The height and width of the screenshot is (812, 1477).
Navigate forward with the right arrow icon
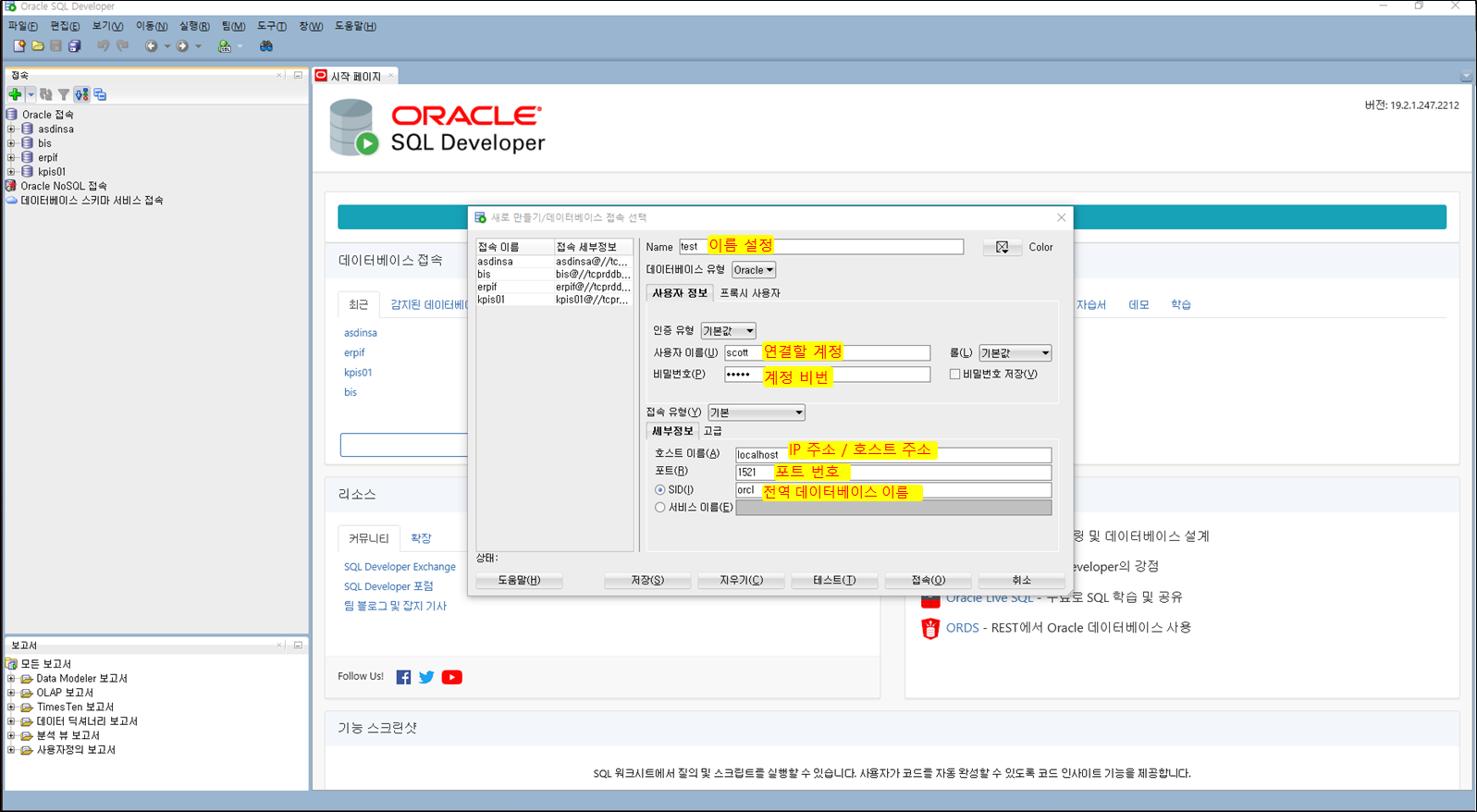[182, 45]
